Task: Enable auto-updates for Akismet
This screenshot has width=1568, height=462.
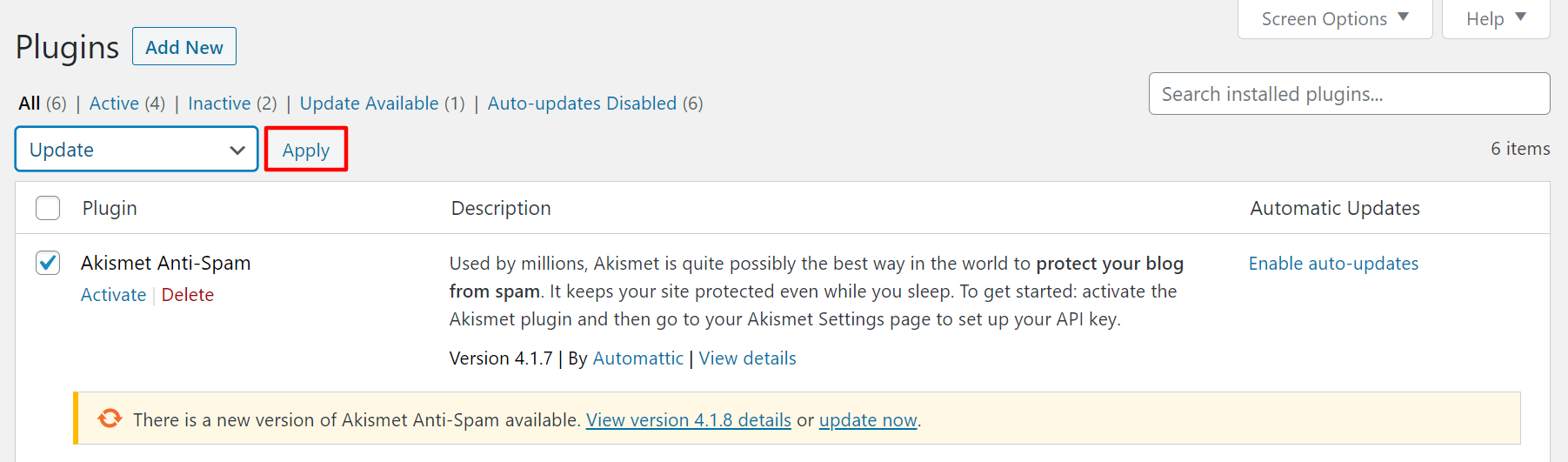Action: coord(1333,264)
